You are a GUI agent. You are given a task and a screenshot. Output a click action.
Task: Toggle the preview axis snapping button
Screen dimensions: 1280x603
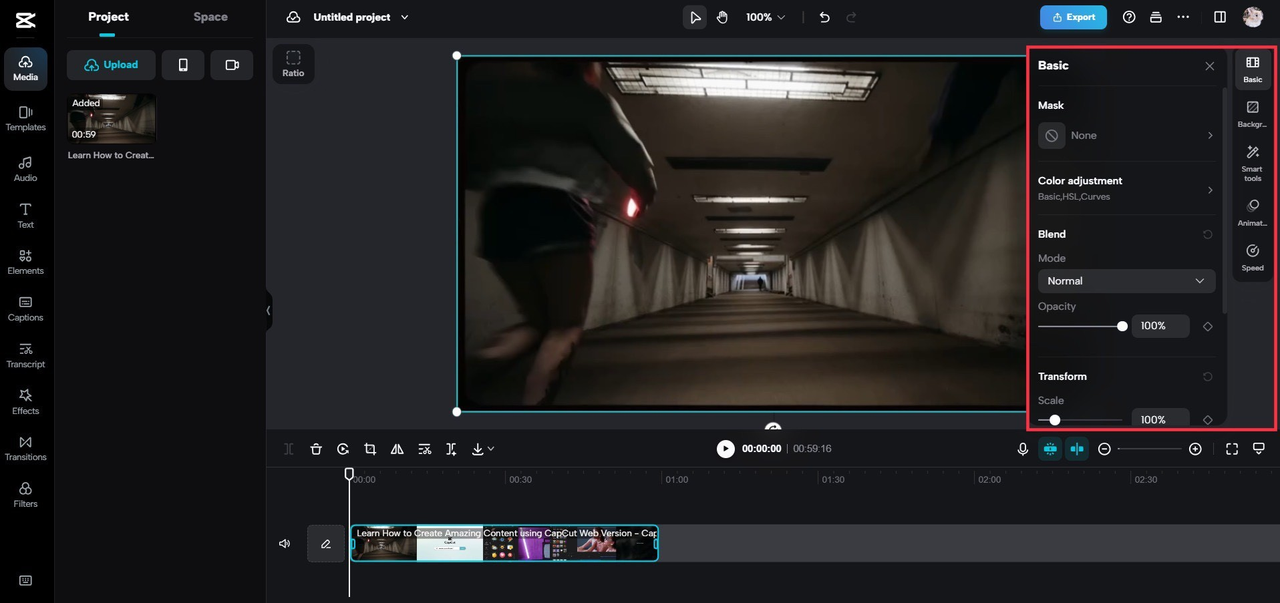coord(1077,449)
